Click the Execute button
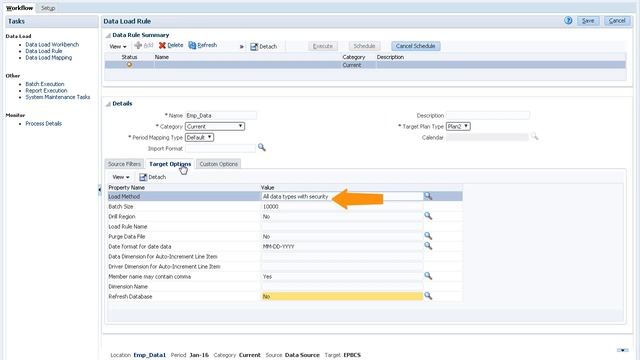Image resolution: width=640 pixels, height=360 pixels. point(322,46)
